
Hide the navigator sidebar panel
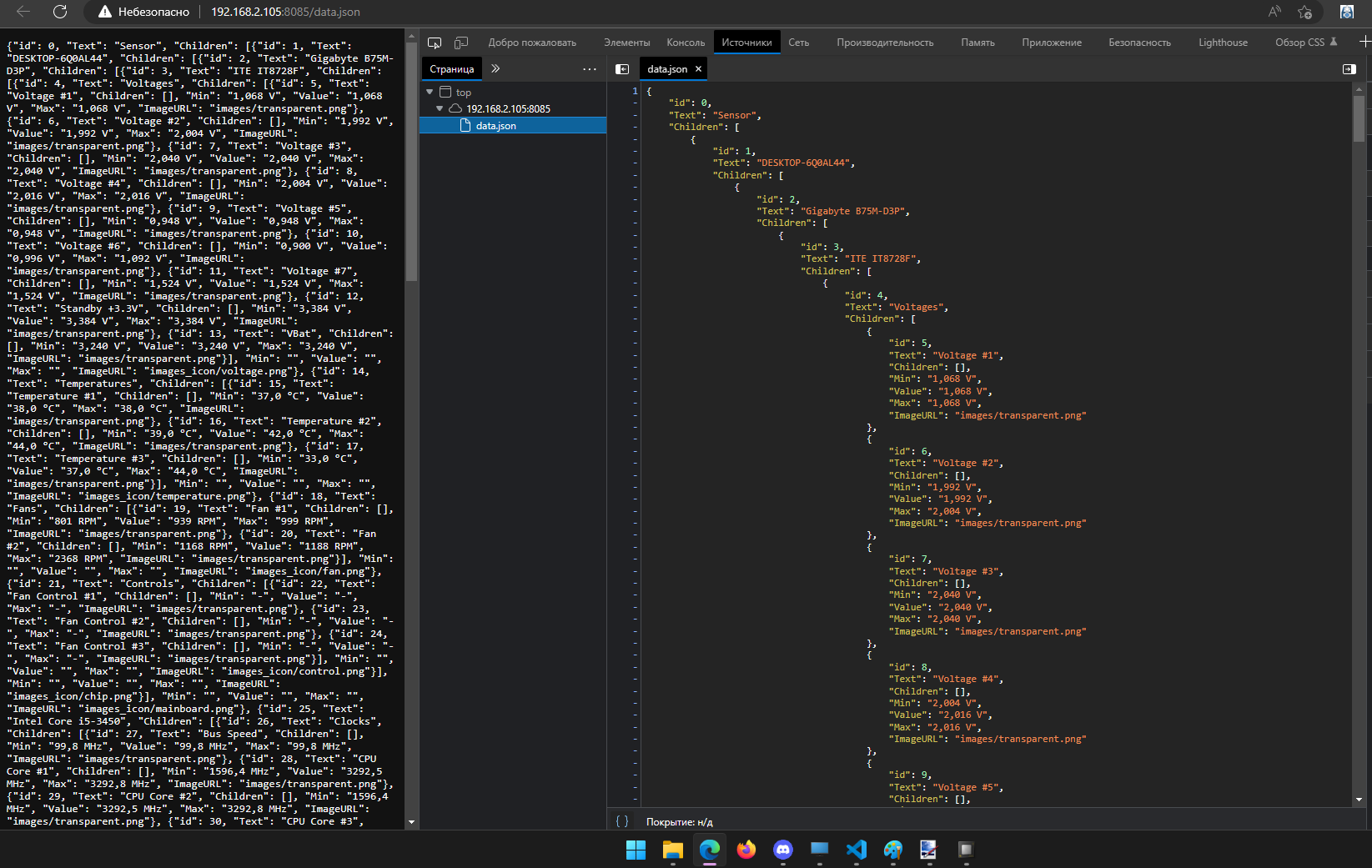point(622,69)
